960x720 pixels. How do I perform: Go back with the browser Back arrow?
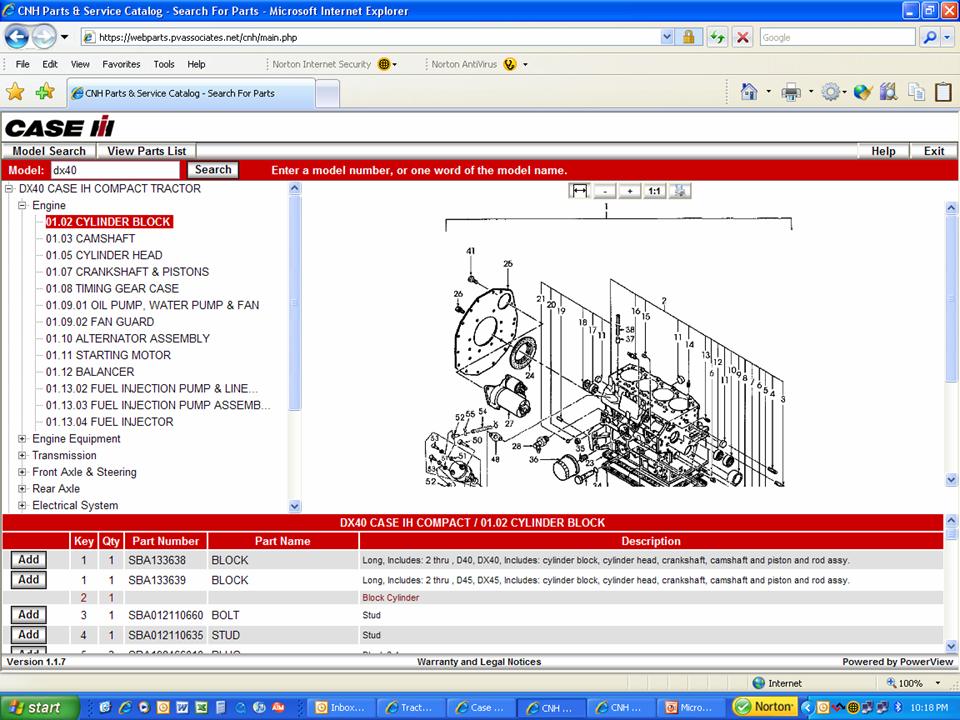tap(17, 37)
